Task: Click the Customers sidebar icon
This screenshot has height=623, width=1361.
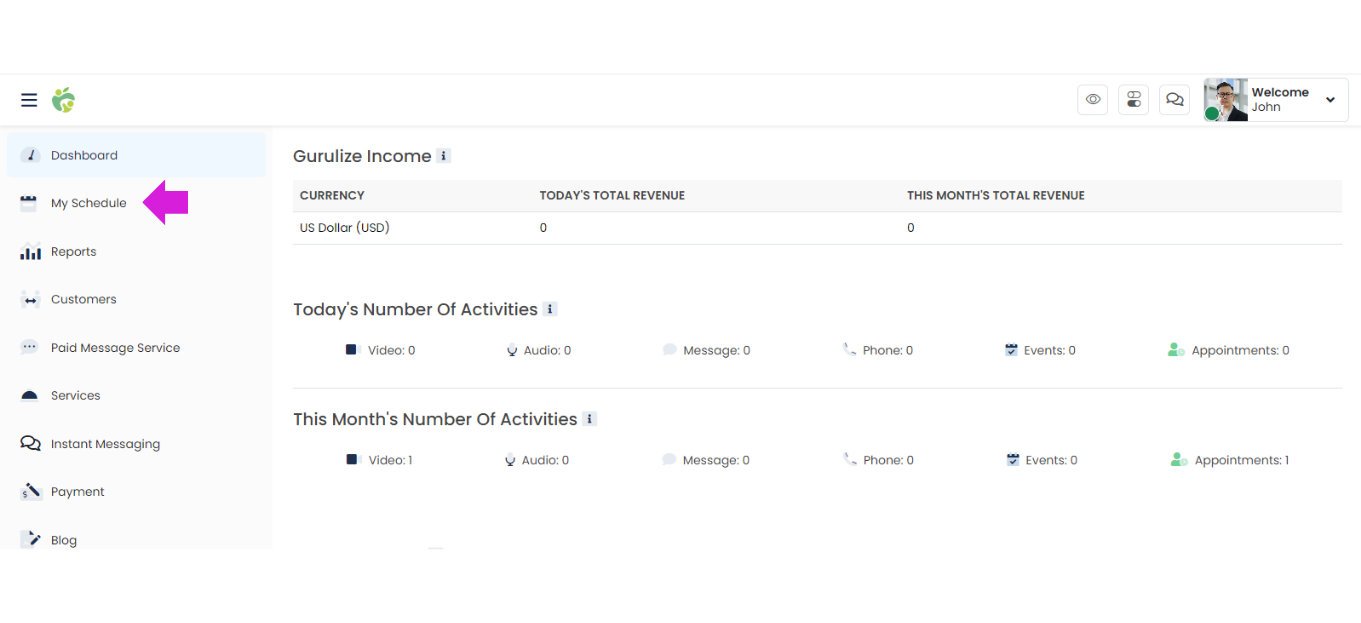Action: pyautogui.click(x=30, y=300)
